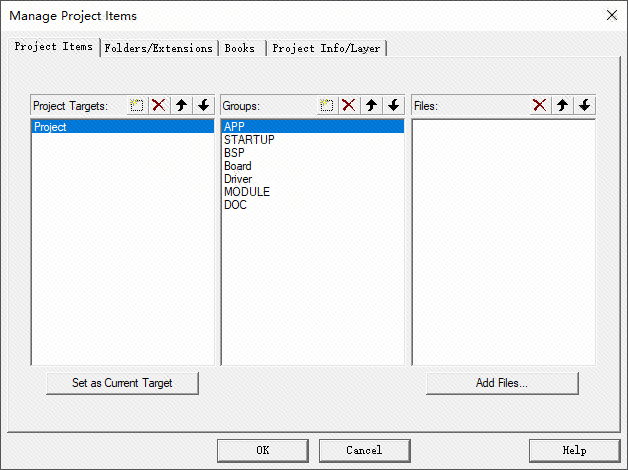Open Project Info/Layer tab
Screen dimensions: 628x470
point(326,48)
